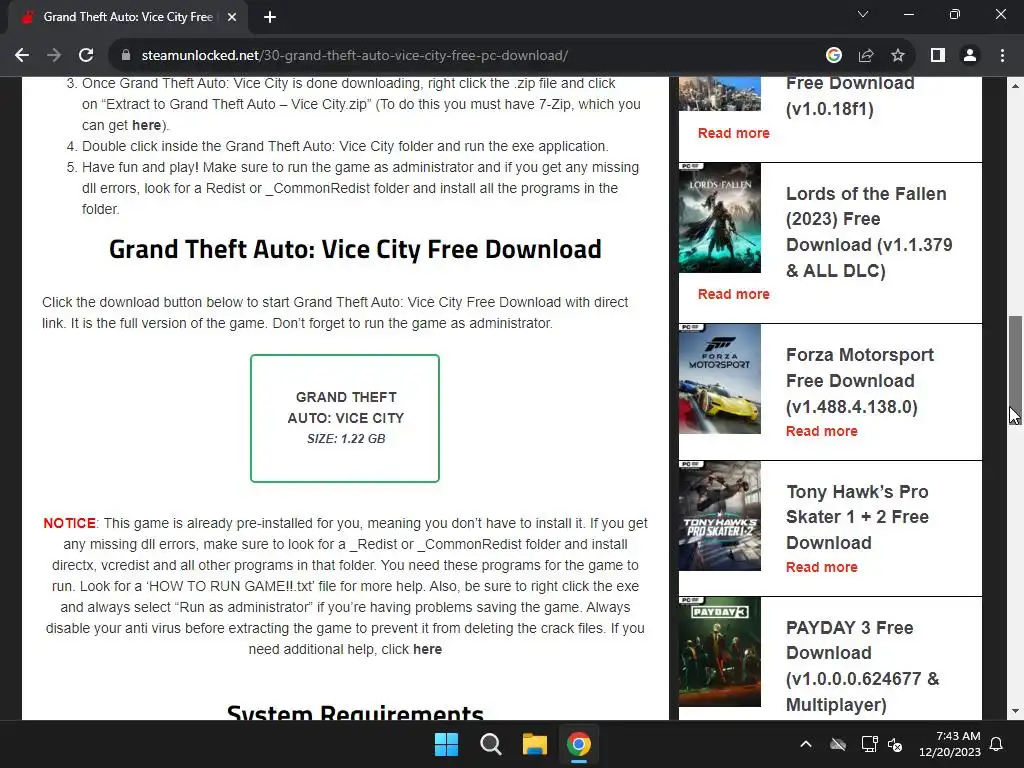The image size is (1024, 768).
Task: Open the Windows Start menu
Action: pos(447,744)
